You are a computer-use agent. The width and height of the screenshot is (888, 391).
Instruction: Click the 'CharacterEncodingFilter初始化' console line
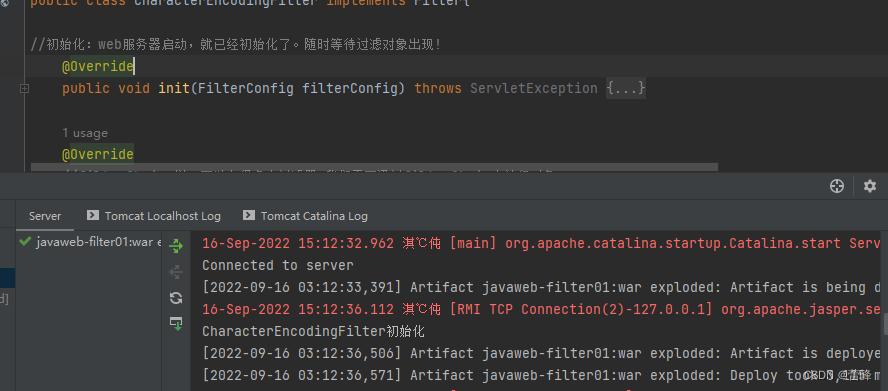pyautogui.click(x=313, y=332)
